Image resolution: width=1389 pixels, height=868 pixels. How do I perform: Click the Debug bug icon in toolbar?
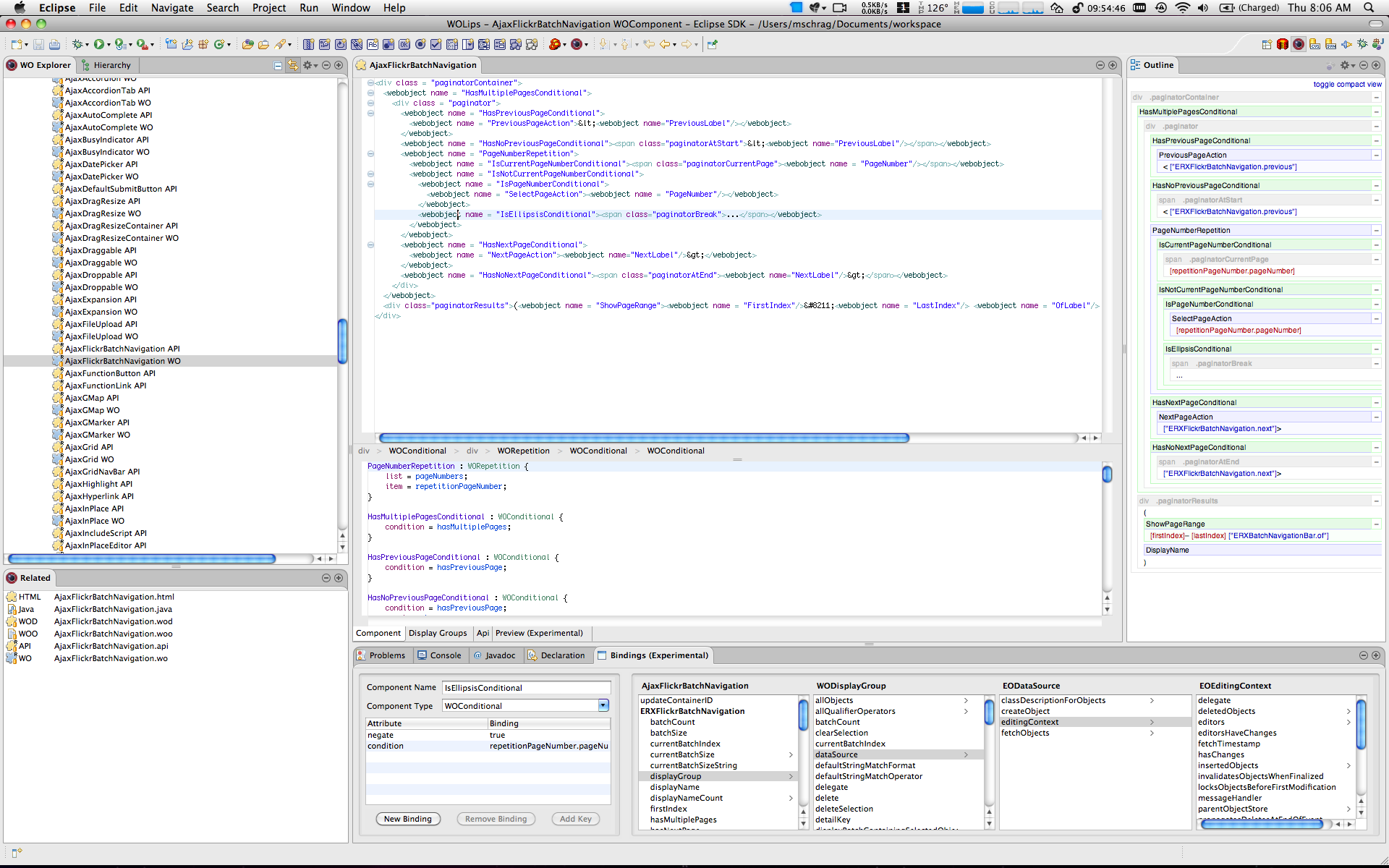(x=77, y=45)
